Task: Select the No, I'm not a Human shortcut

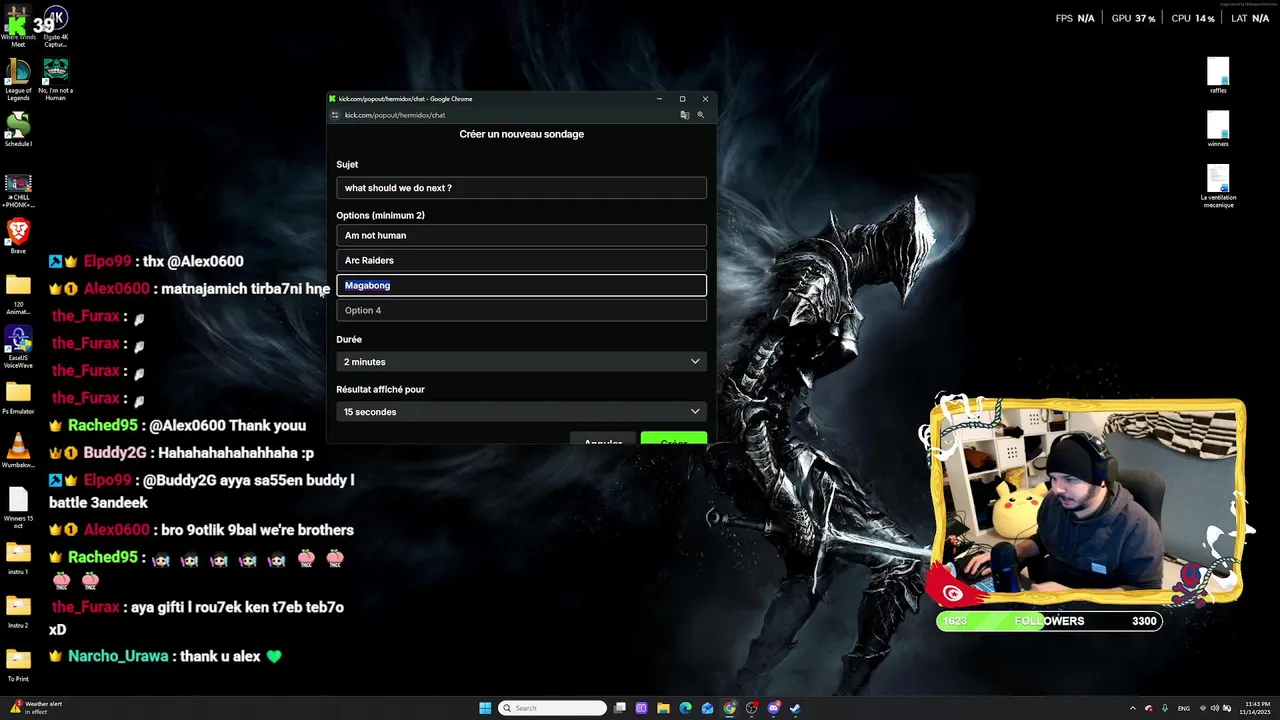Action: 56,80
